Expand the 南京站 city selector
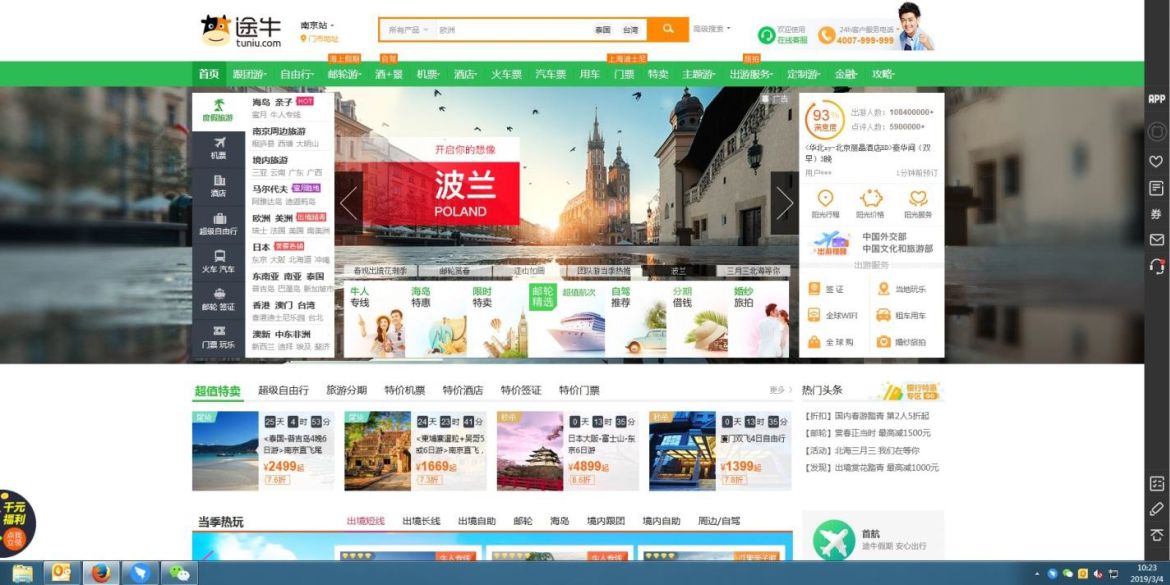Image resolution: width=1170 pixels, height=585 pixels. pyautogui.click(x=318, y=25)
